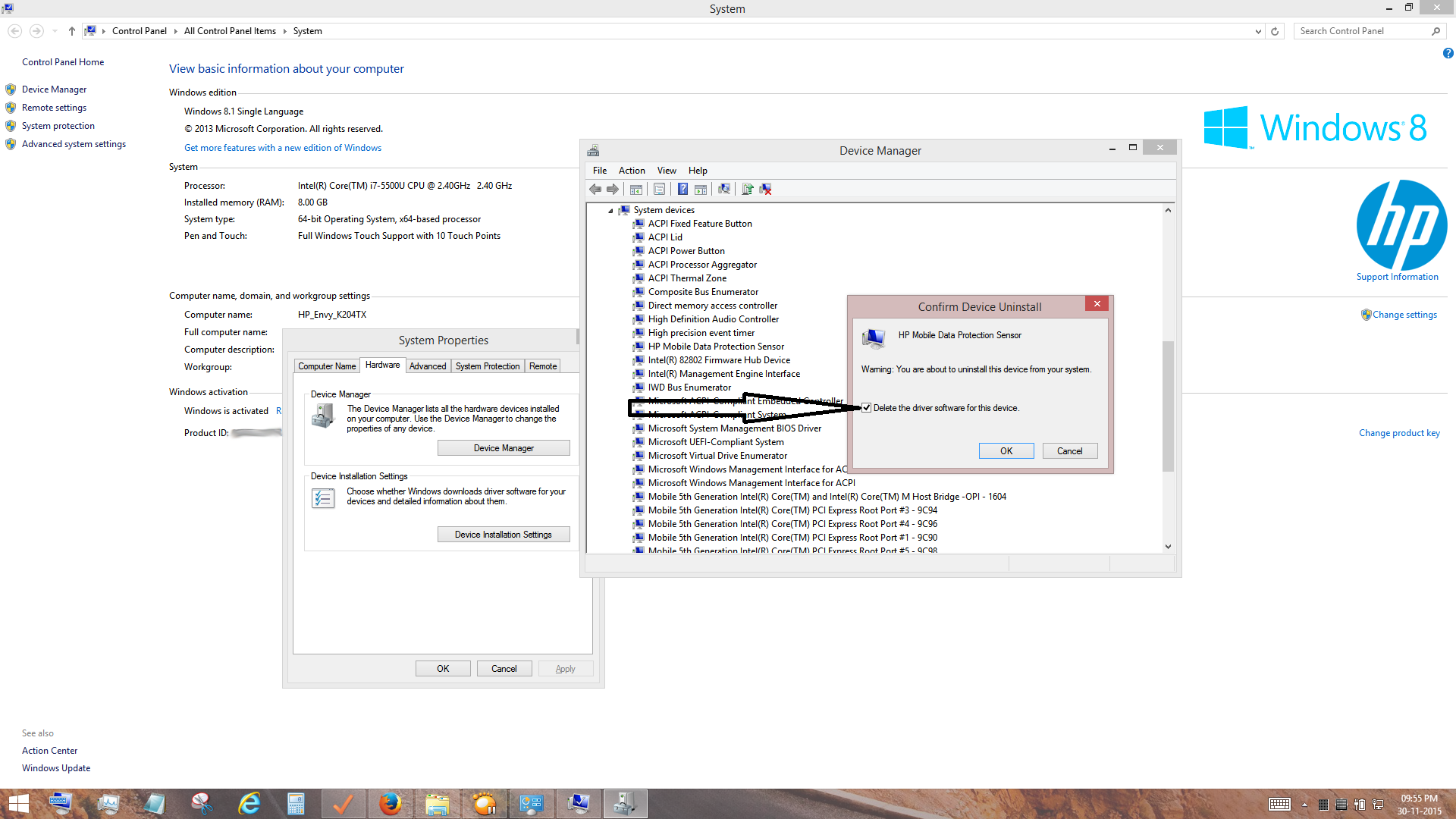Switch to the Advanced tab in System Properties

pos(427,366)
